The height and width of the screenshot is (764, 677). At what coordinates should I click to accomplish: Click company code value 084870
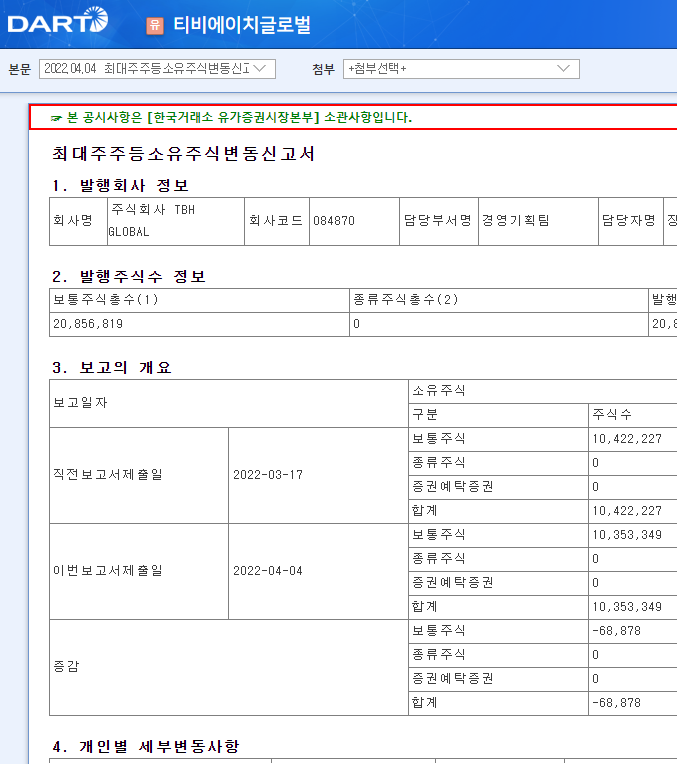click(x=334, y=221)
